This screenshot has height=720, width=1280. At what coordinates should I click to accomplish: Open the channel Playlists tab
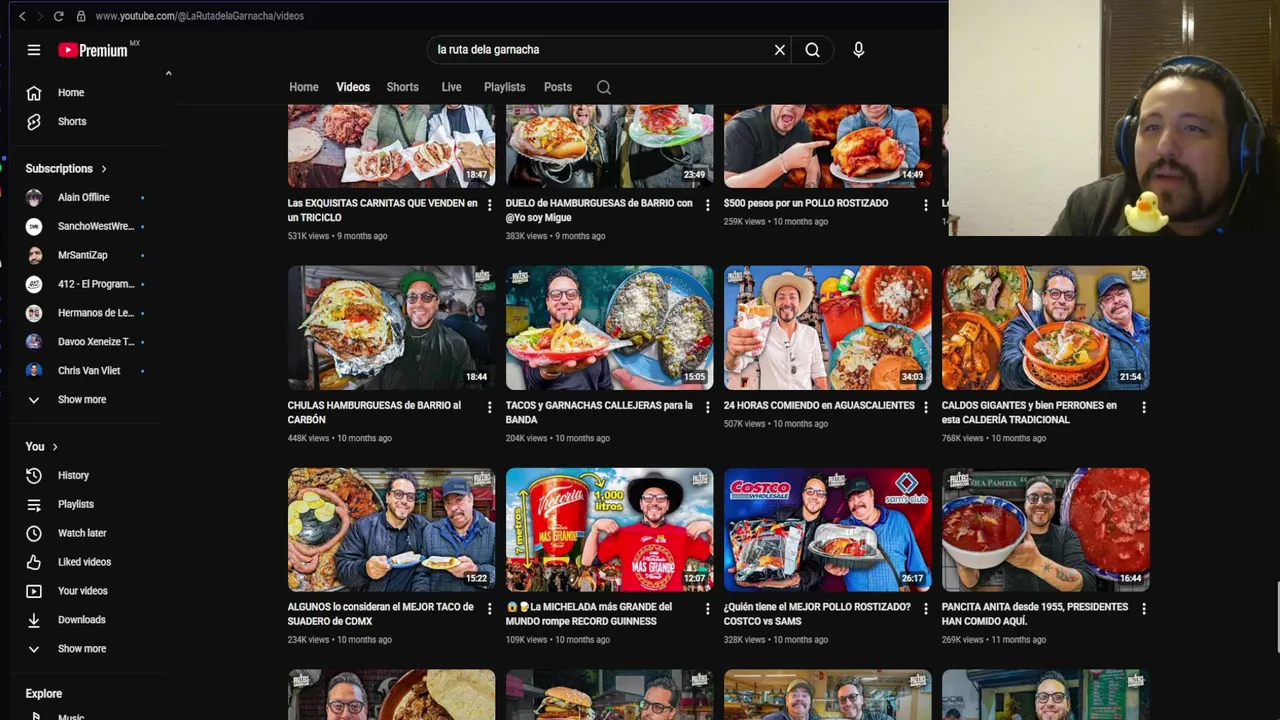click(x=505, y=87)
